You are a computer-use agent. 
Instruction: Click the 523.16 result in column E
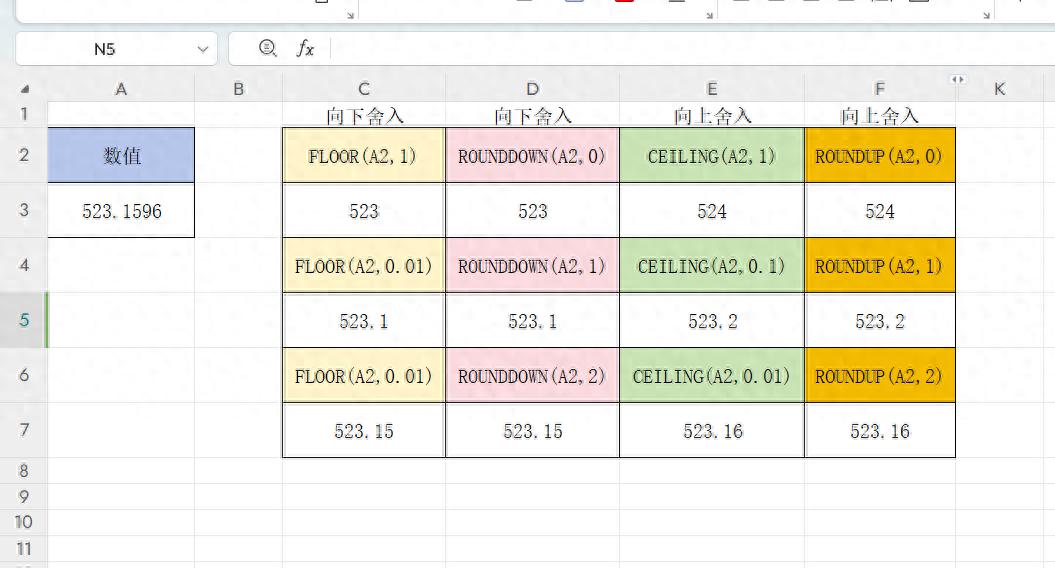pyautogui.click(x=712, y=430)
